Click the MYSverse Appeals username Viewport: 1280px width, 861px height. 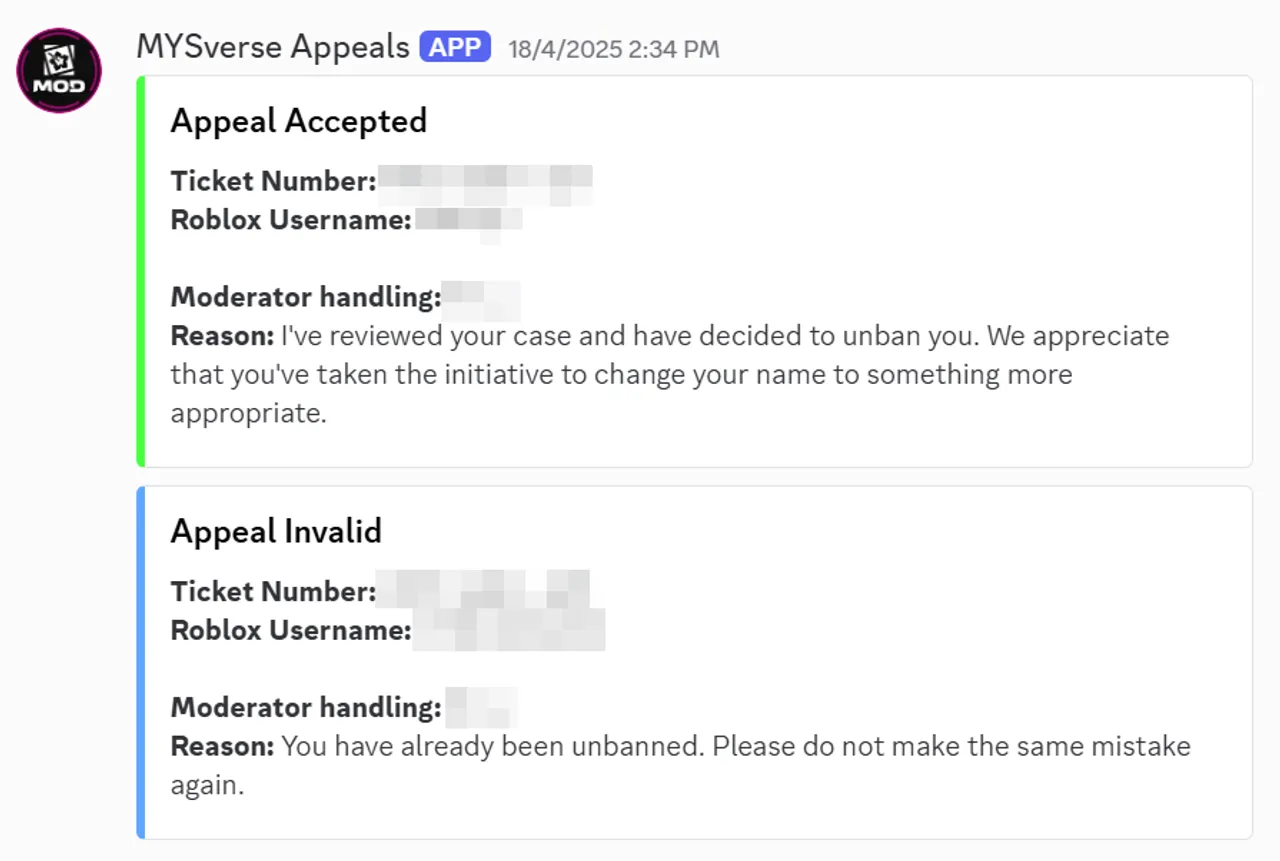tap(273, 47)
